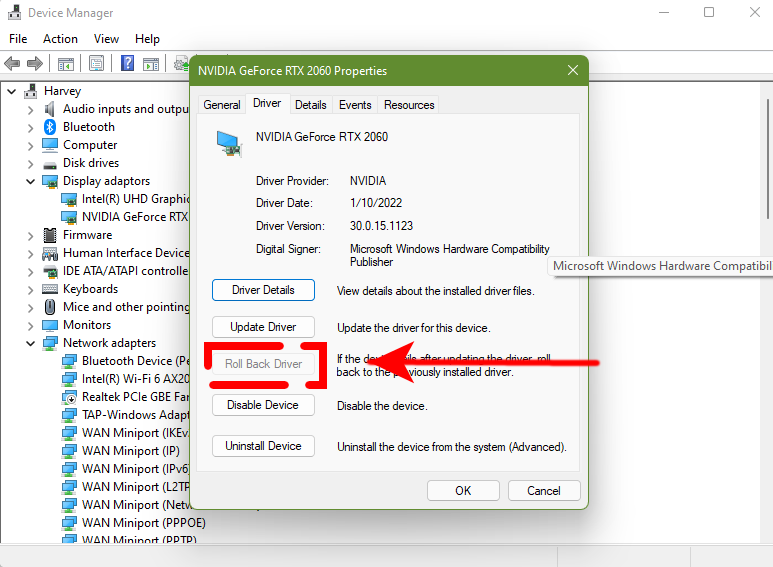Select the WAN Miniport (IP) entry
The height and width of the screenshot is (567, 773).
click(131, 451)
